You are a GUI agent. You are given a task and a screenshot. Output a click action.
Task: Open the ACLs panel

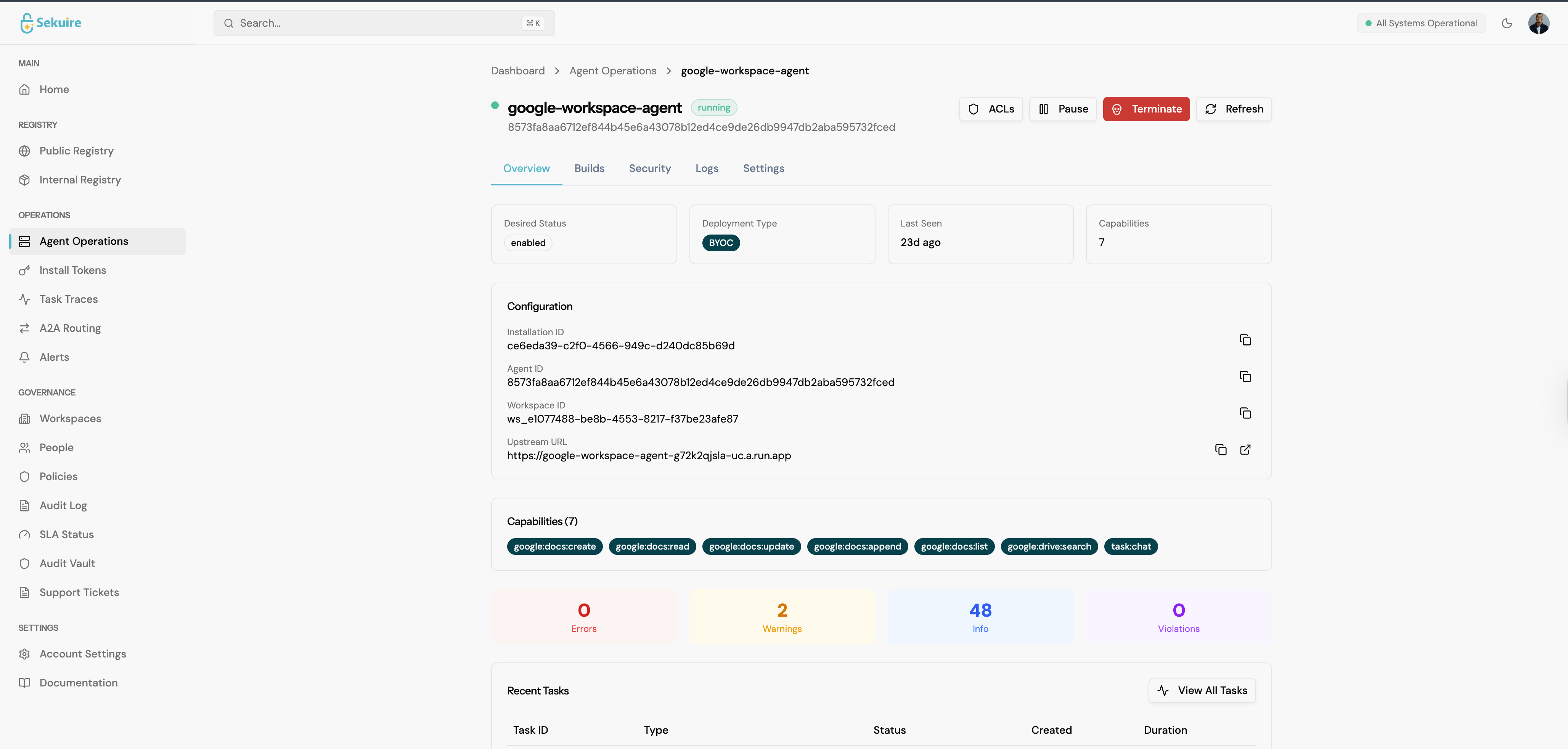(991, 109)
